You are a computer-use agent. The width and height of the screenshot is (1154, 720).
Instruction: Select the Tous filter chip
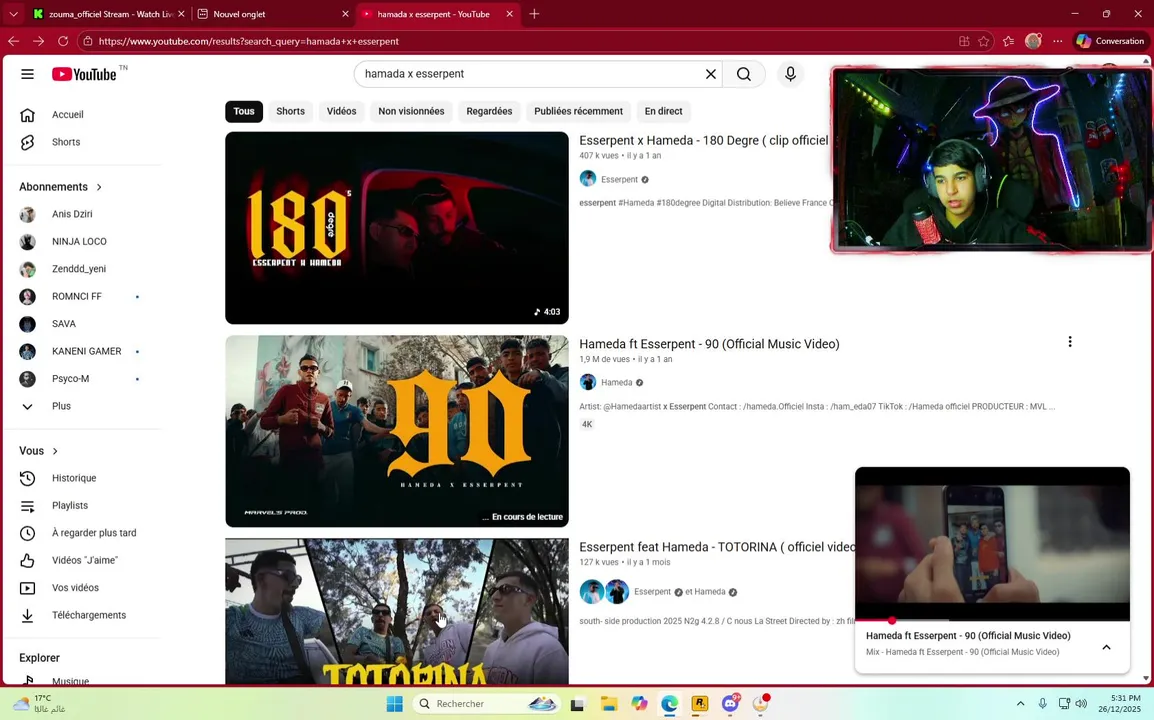(244, 111)
